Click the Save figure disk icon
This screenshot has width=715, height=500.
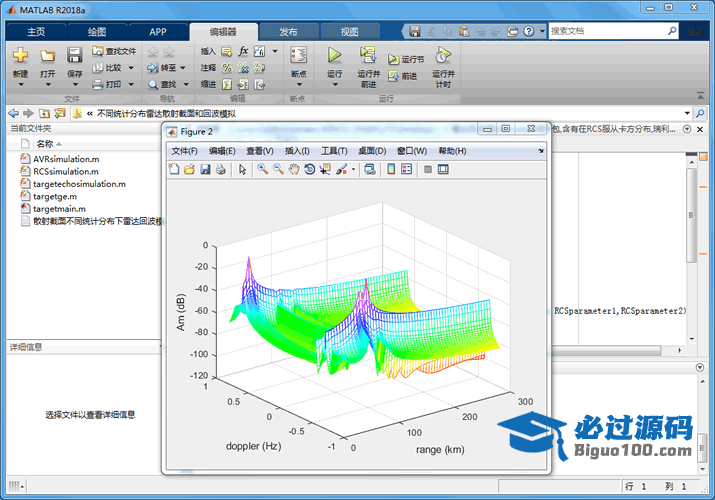click(205, 170)
